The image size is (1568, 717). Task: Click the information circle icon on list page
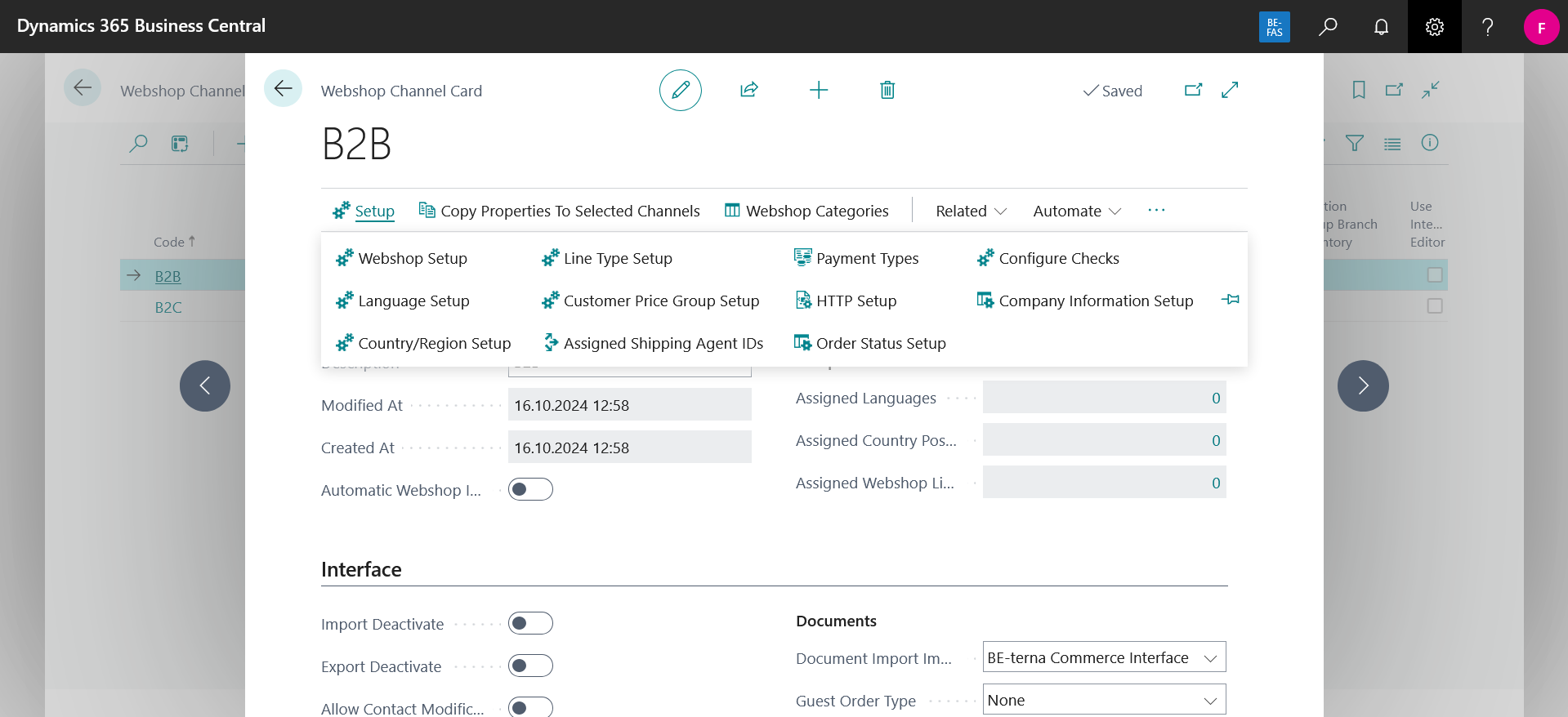(1430, 143)
